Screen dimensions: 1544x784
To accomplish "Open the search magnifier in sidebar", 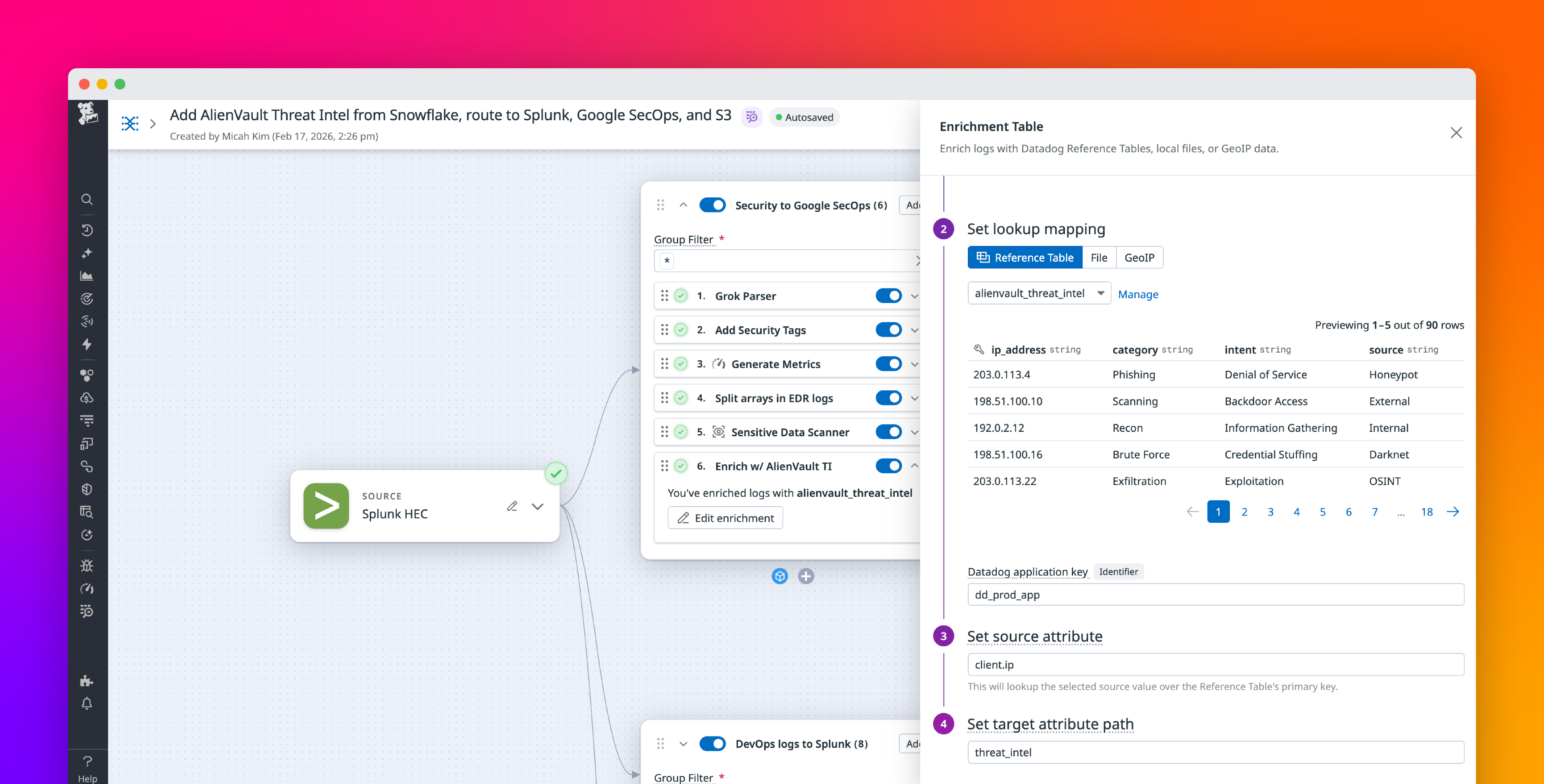I will [87, 199].
